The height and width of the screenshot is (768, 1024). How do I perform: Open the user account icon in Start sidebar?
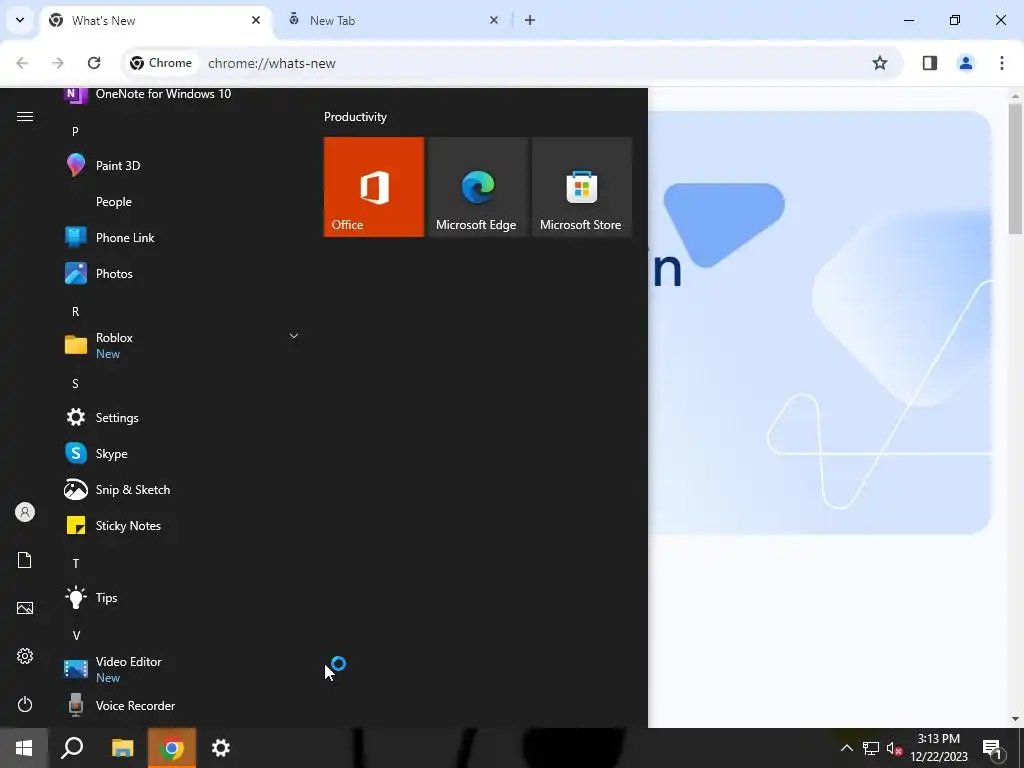point(25,512)
